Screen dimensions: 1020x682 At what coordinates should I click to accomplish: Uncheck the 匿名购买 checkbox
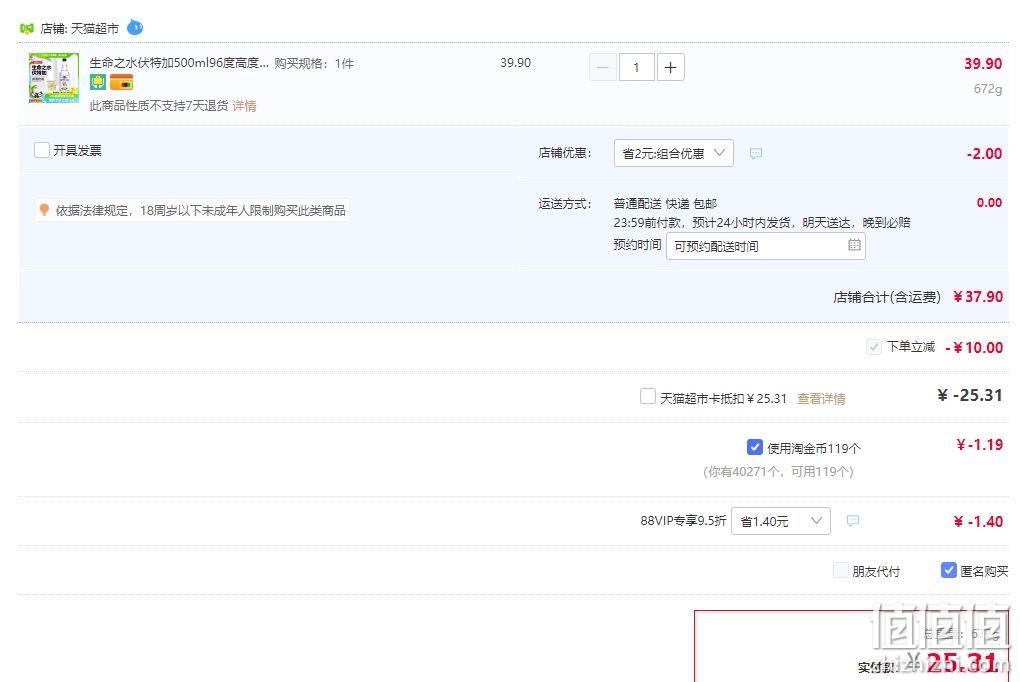click(x=948, y=570)
